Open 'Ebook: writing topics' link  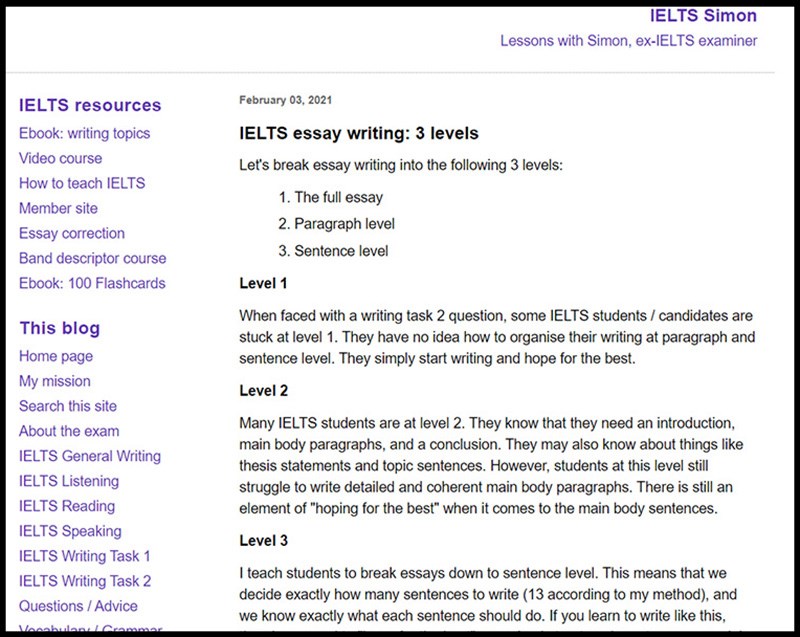(85, 134)
